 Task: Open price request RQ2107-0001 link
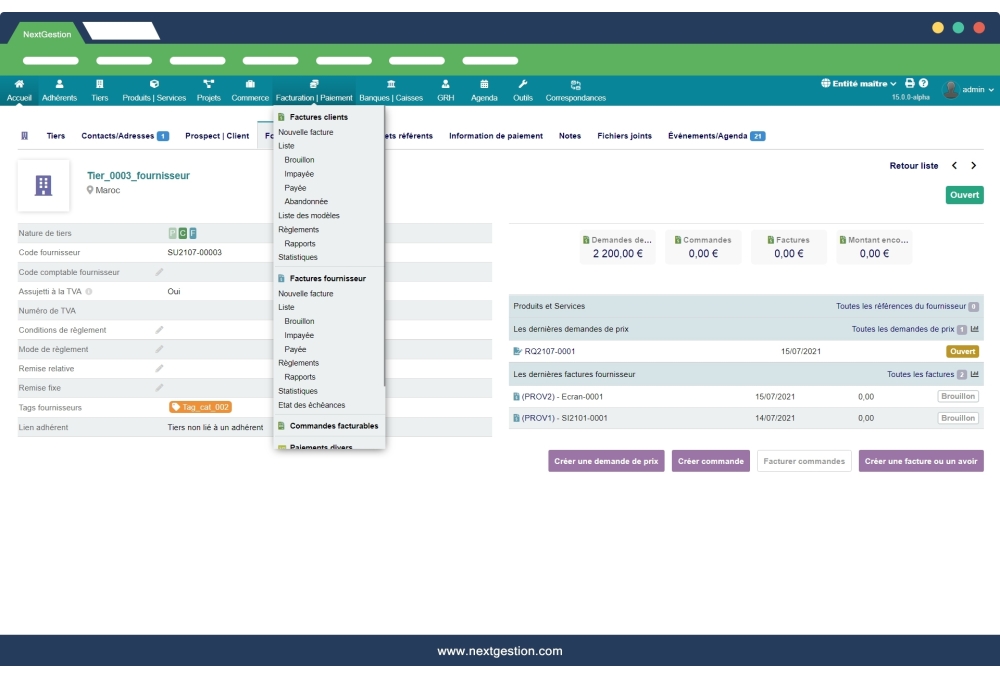[549, 352]
